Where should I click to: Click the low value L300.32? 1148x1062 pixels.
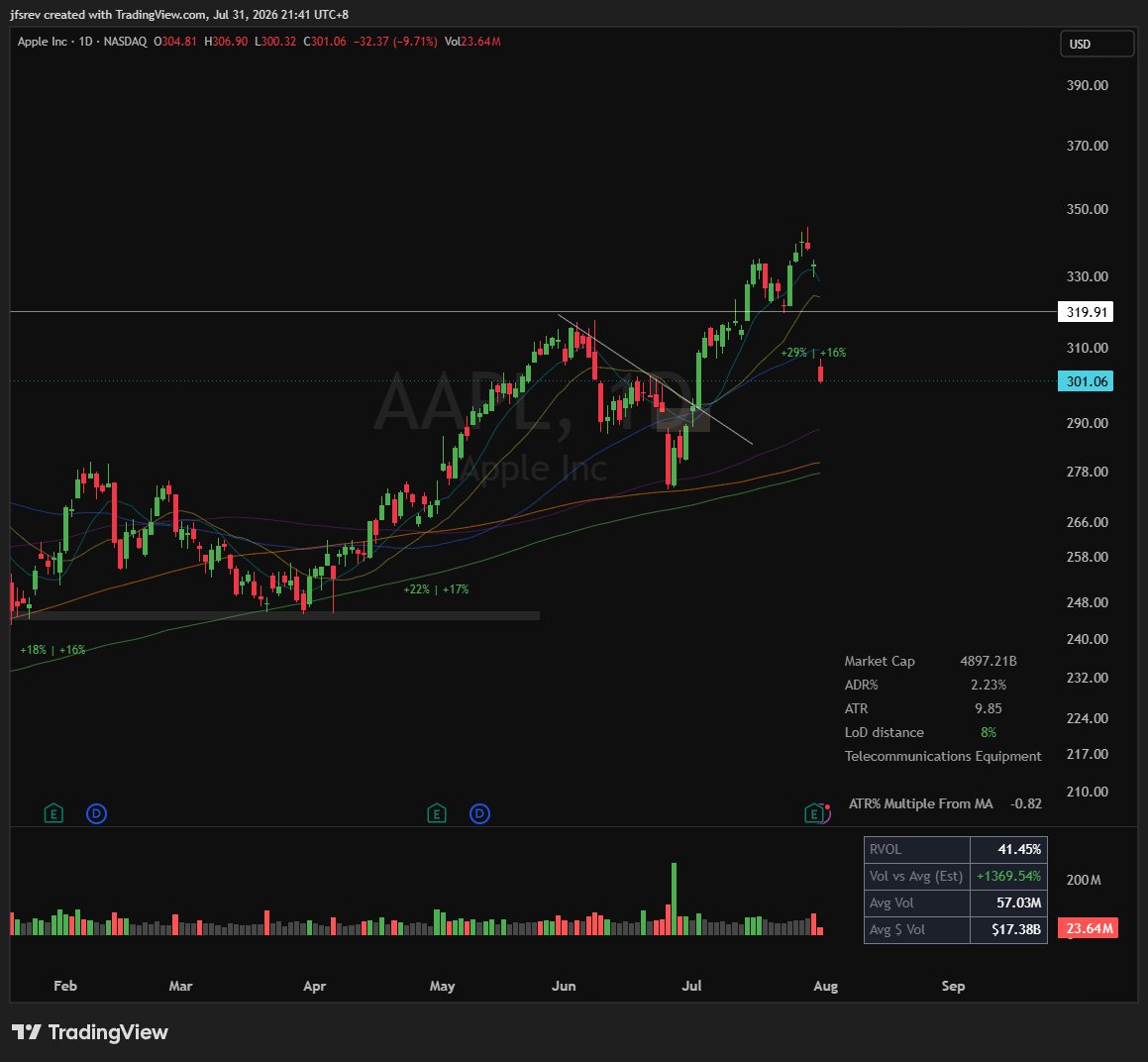click(x=275, y=42)
